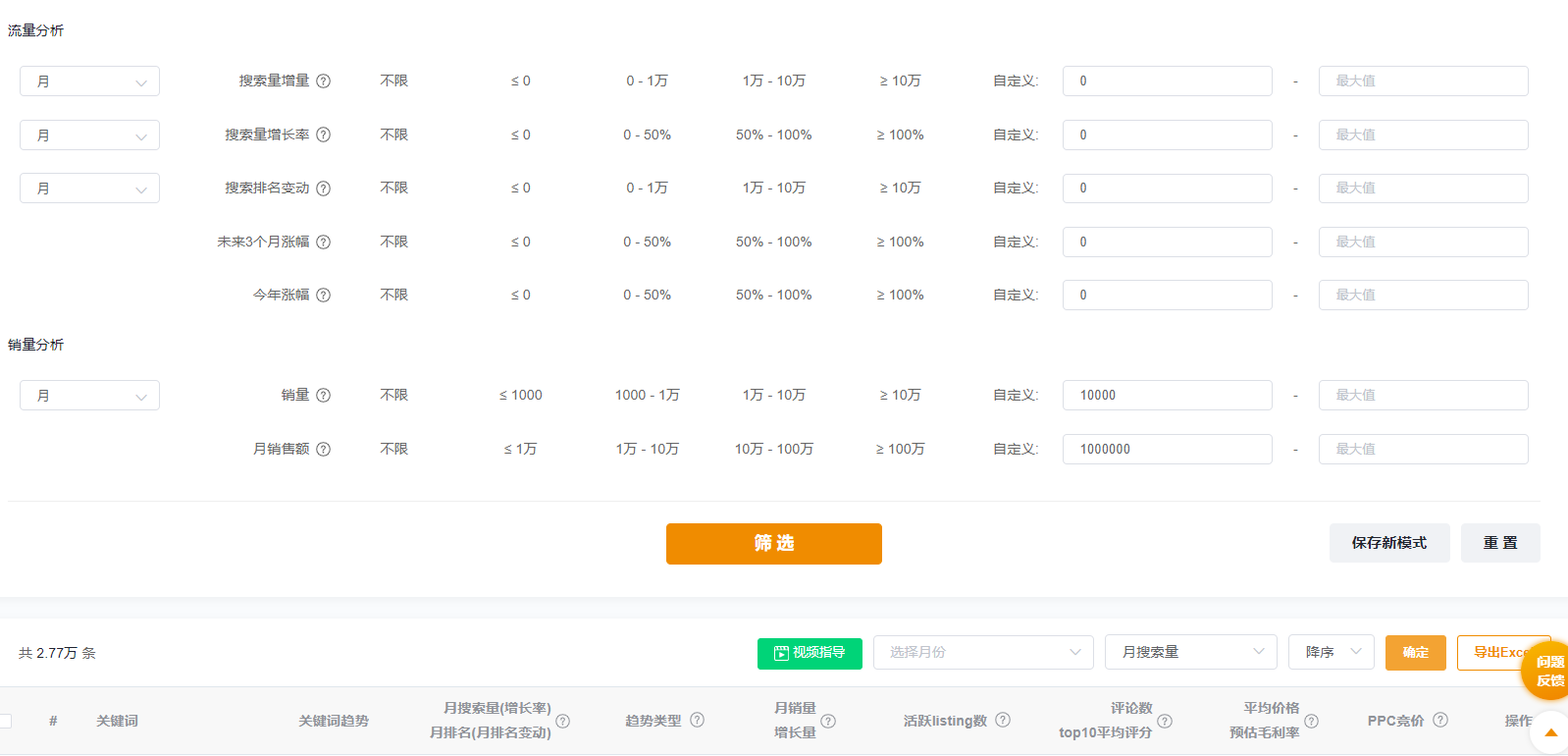Choose 1000 - 1万 for 销量
This screenshot has height=756, width=1568.
coord(647,395)
